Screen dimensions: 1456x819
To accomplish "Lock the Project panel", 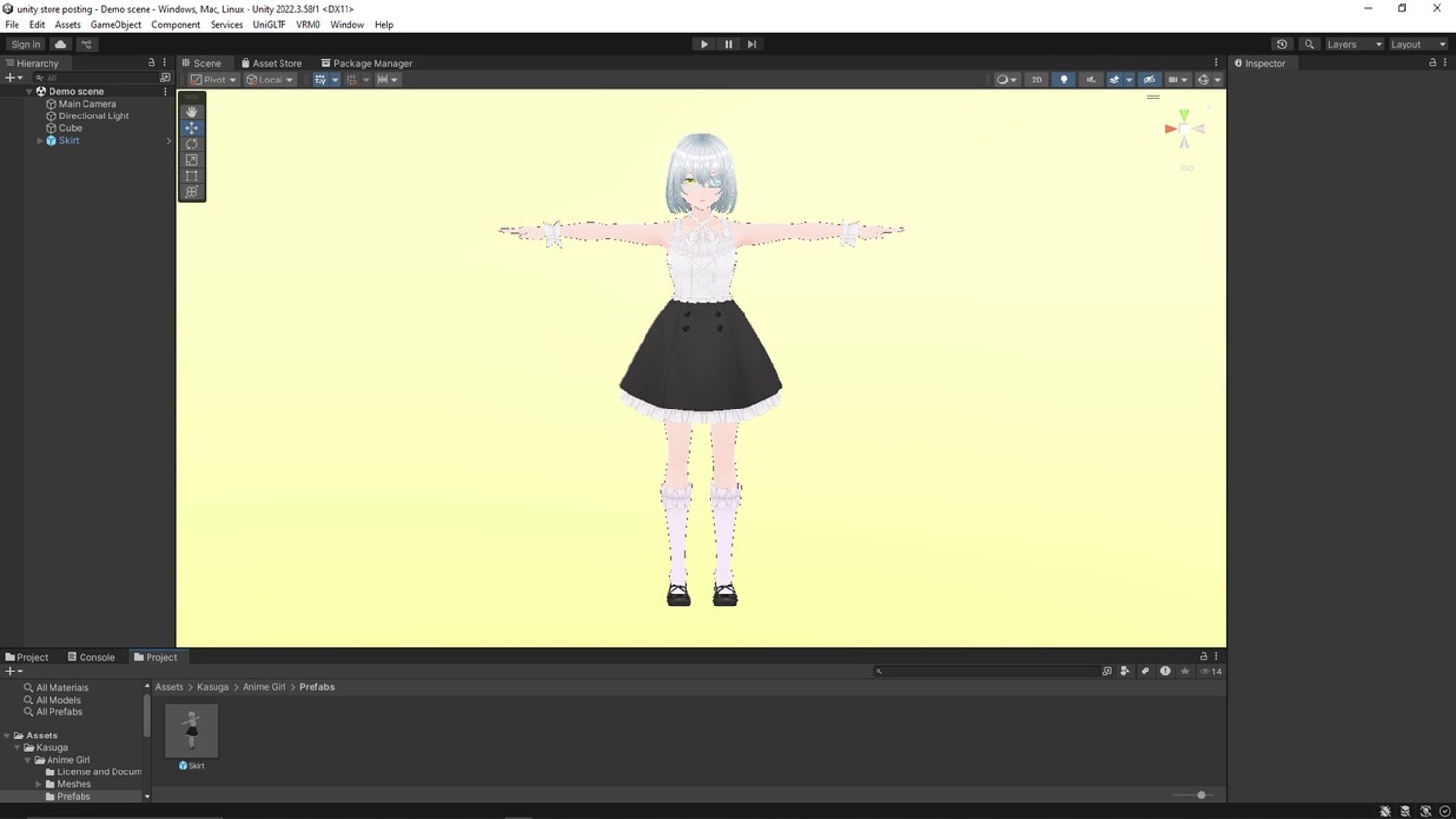I will (x=1203, y=657).
